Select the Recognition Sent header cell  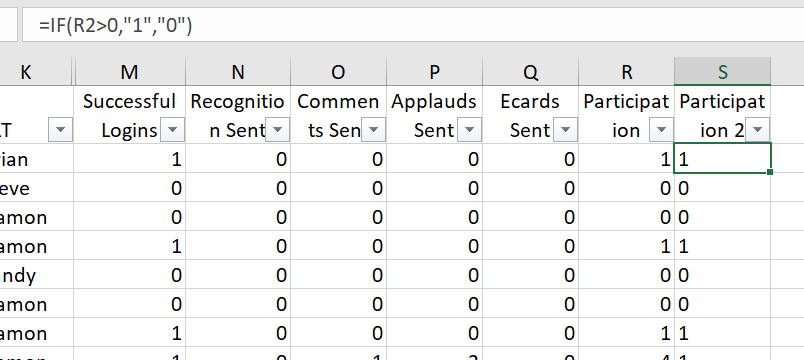237,115
